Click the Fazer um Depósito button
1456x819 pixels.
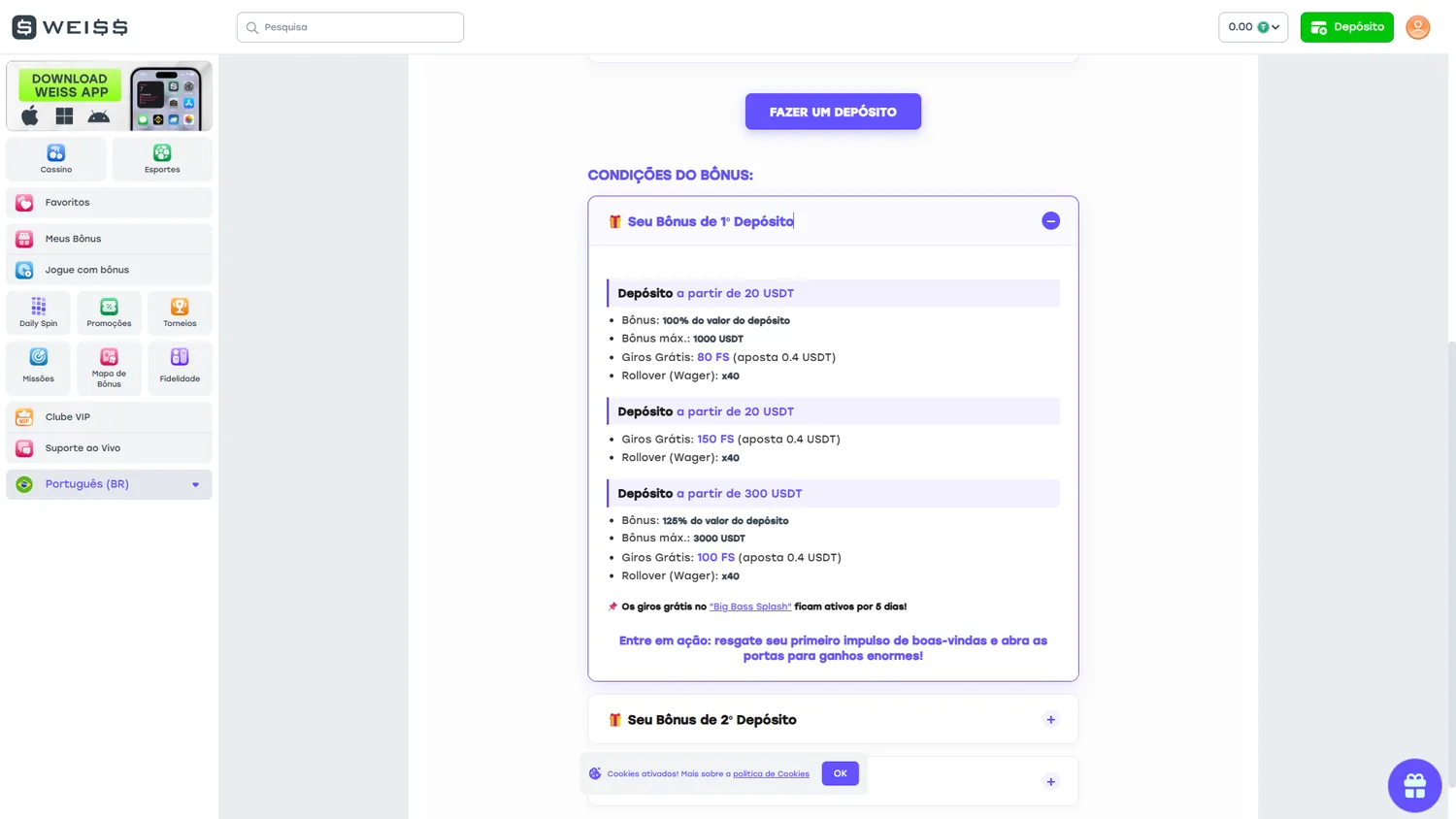[833, 112]
